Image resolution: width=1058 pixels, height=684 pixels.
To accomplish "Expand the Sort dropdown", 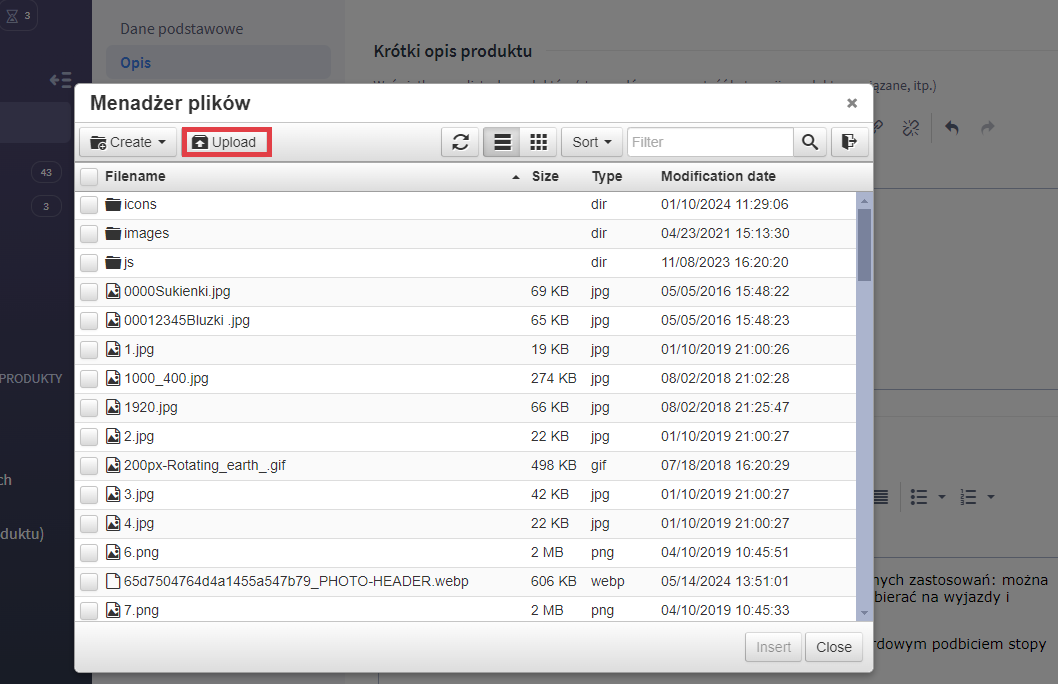I will click(592, 142).
